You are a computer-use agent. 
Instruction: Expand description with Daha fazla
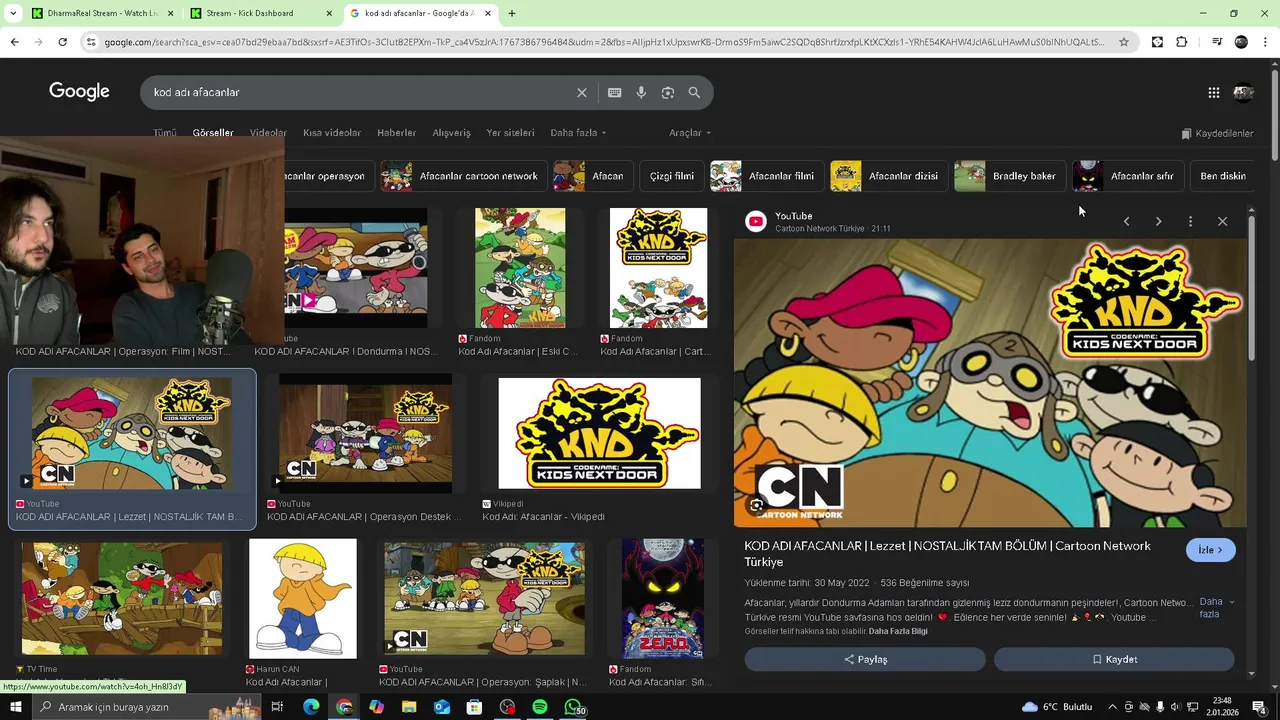tap(1216, 608)
